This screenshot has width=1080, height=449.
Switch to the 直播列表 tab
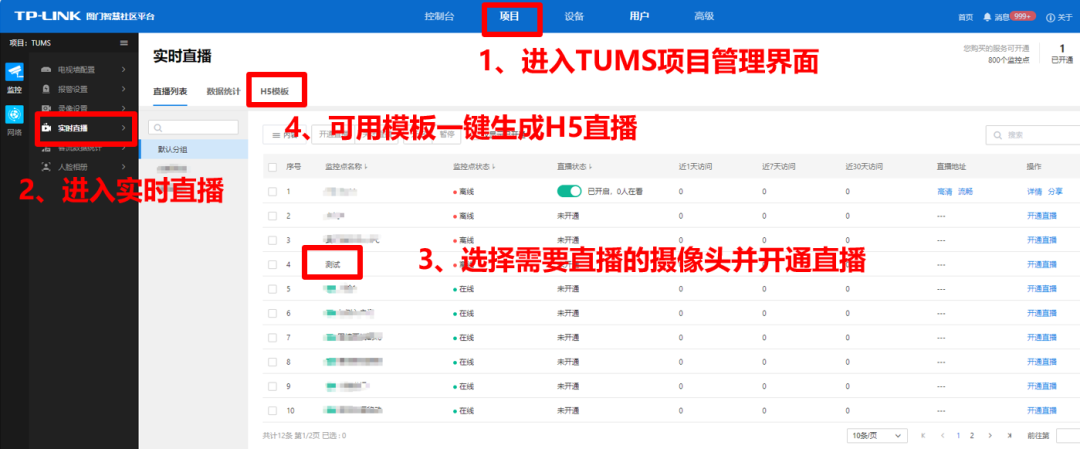point(169,91)
